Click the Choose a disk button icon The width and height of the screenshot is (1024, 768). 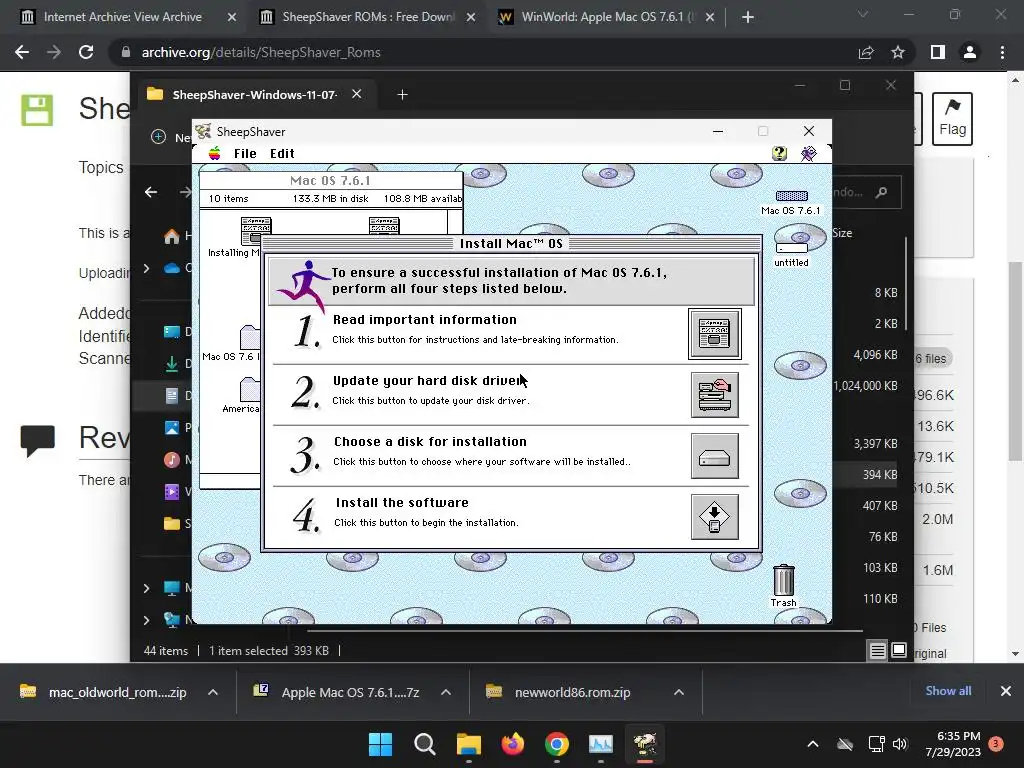(x=714, y=456)
